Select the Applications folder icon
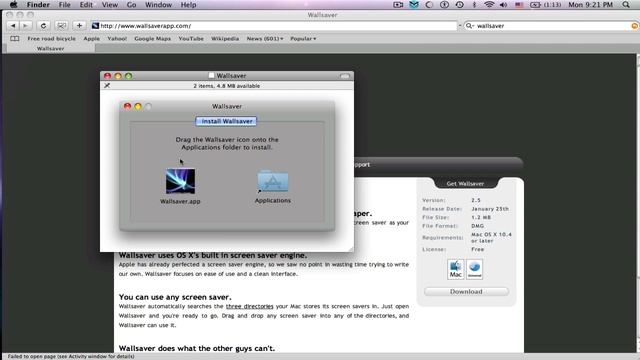This screenshot has width=640, height=360. click(x=273, y=181)
